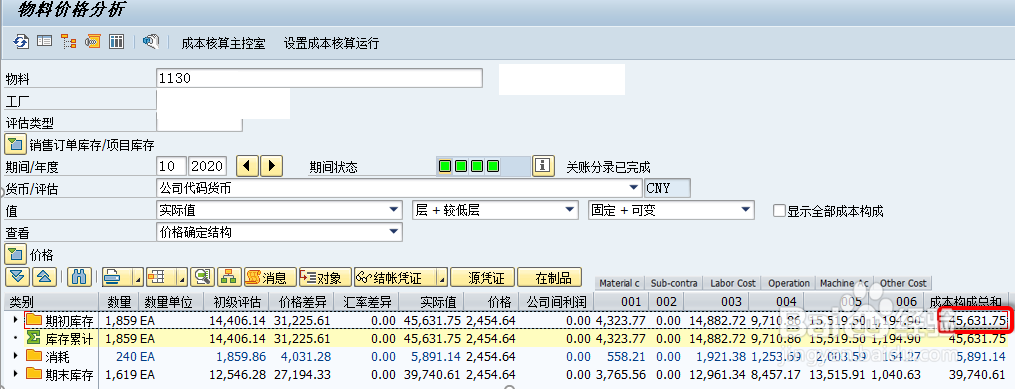Viewport: 1015px width, 389px height.
Task: Open 成本核算主控室 (costing cockpit)
Action: click(x=223, y=43)
